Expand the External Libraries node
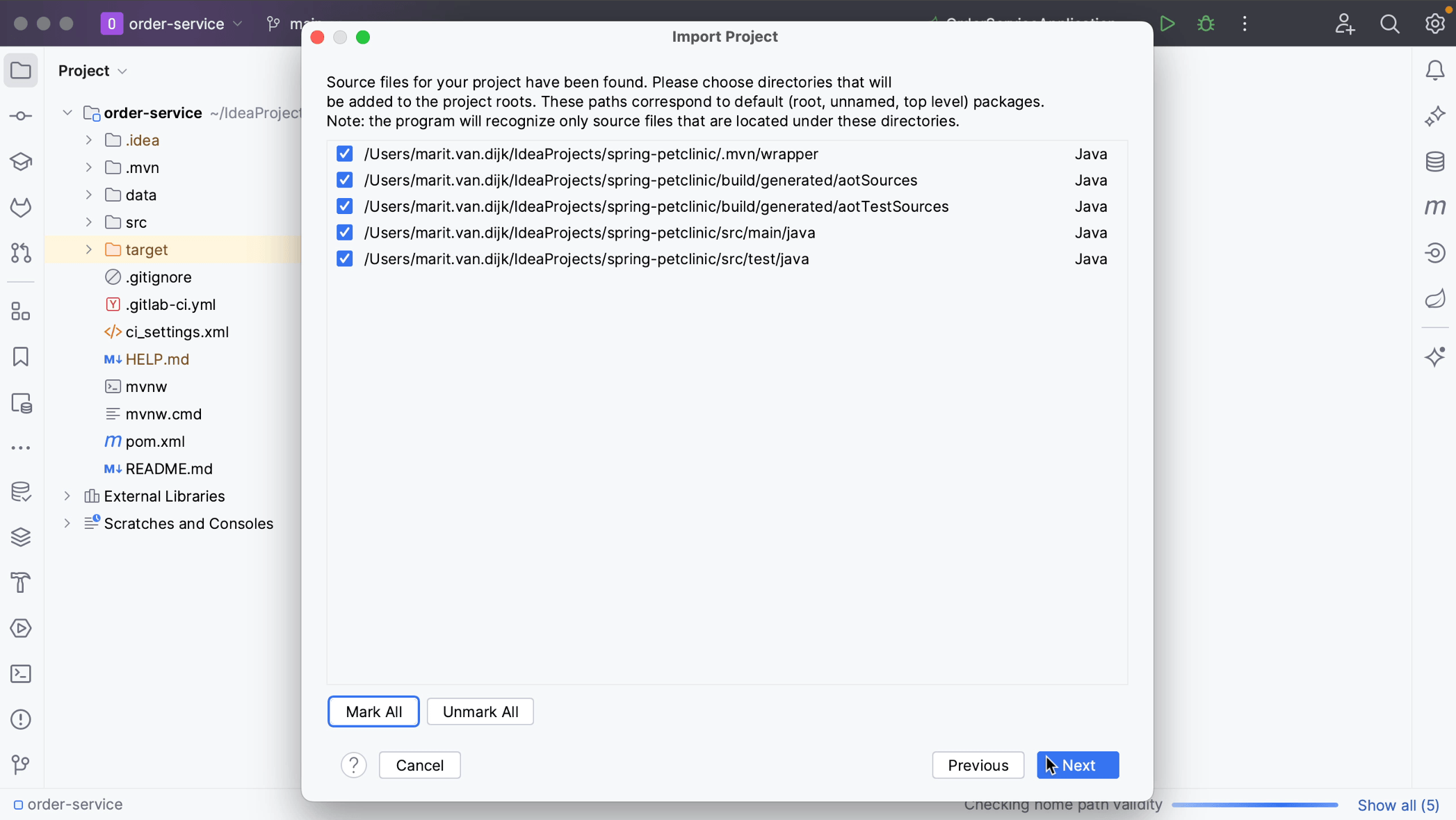 [66, 495]
